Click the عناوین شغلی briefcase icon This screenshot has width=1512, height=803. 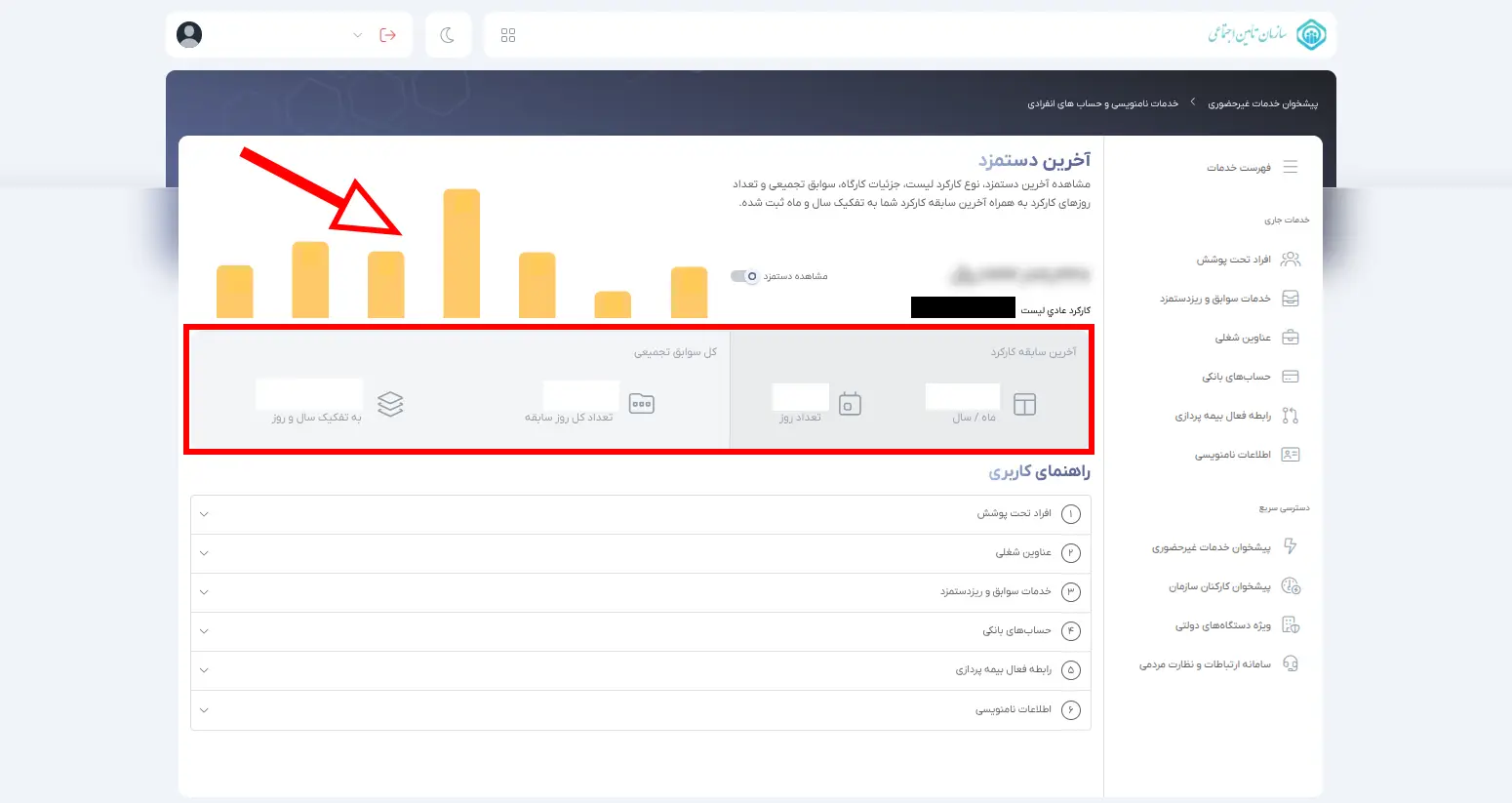(x=1291, y=338)
